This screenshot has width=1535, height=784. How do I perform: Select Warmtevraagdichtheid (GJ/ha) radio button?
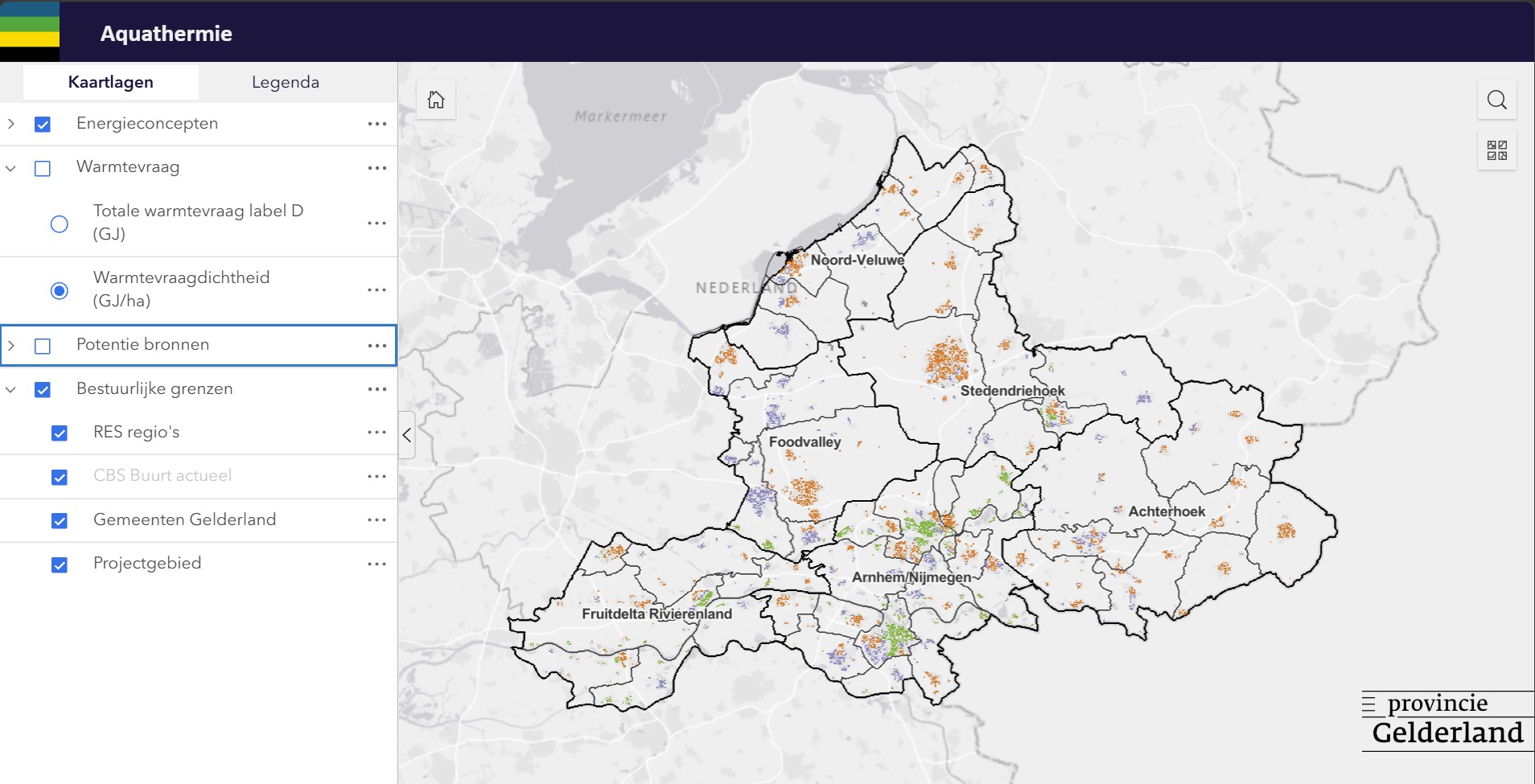point(60,290)
